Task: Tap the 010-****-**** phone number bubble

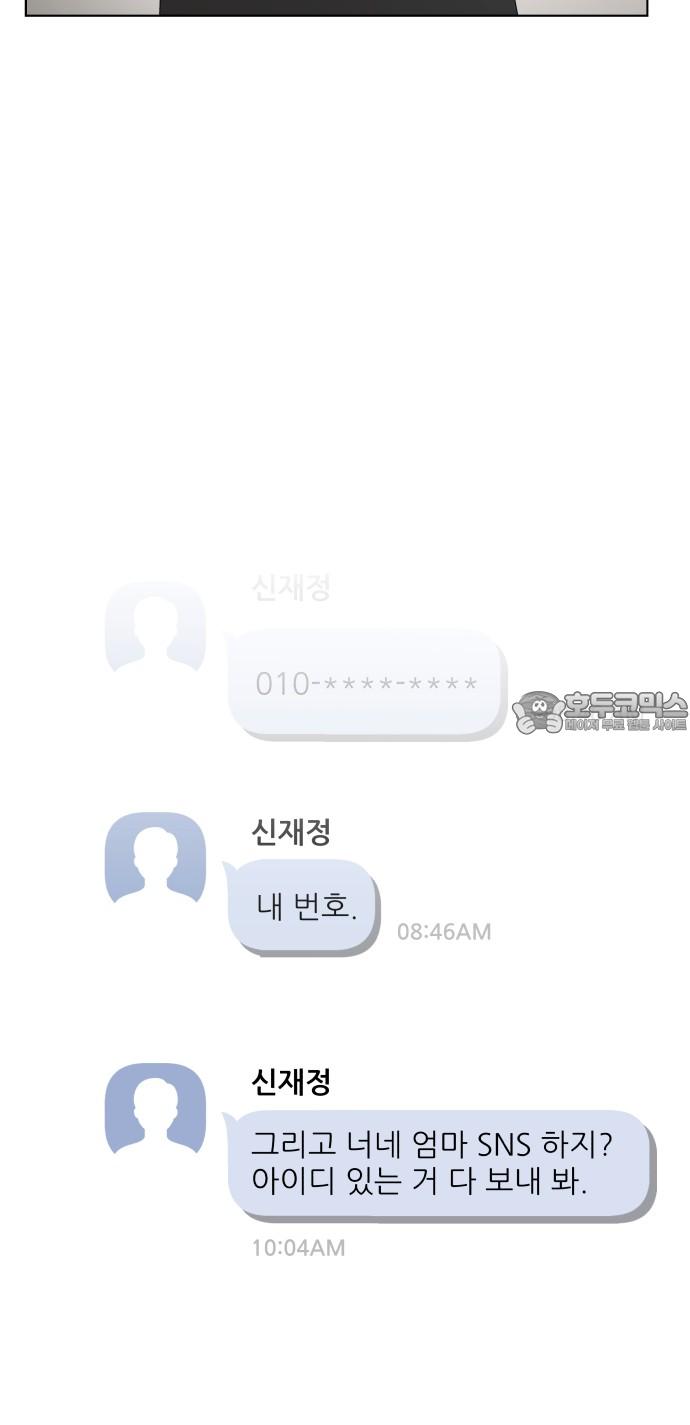Action: pyautogui.click(x=366, y=684)
